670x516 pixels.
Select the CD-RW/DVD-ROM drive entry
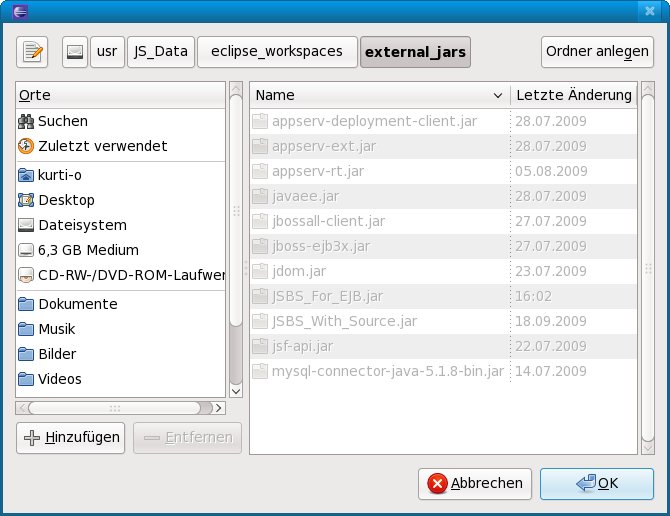pos(120,275)
